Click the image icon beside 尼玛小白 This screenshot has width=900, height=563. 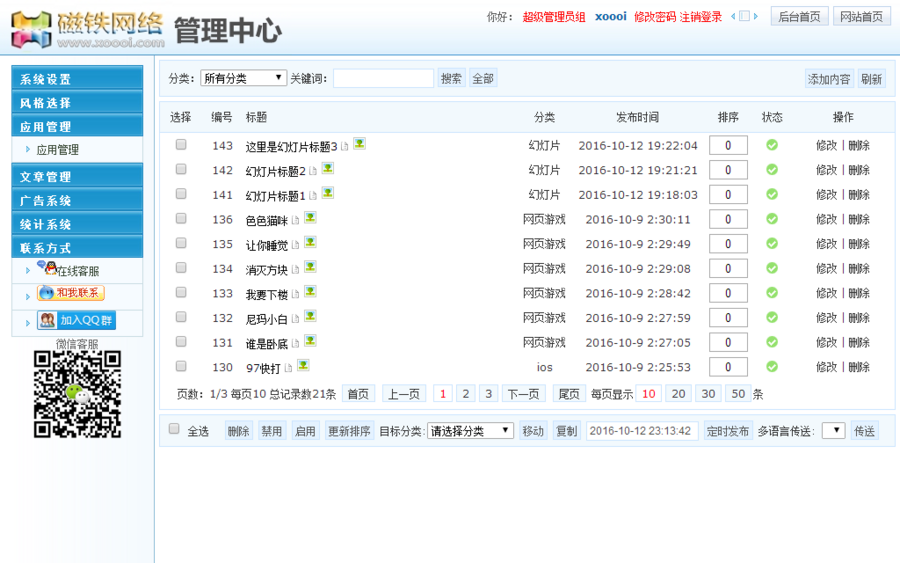click(x=310, y=316)
